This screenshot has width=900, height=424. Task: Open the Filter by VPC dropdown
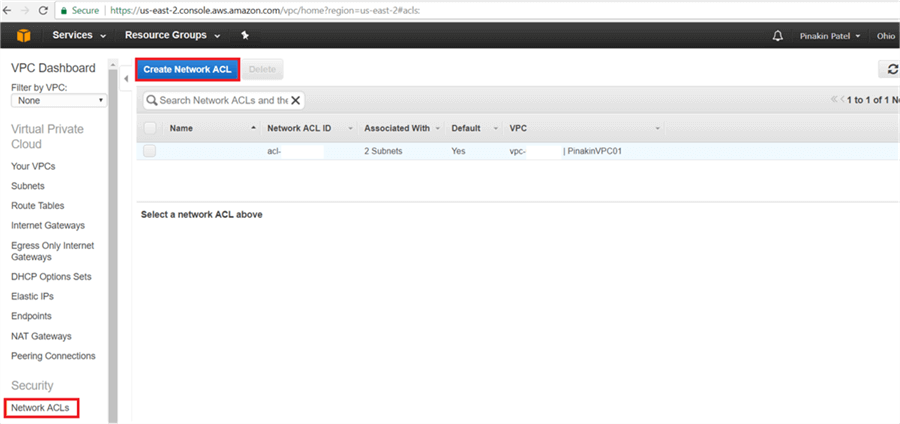click(x=59, y=100)
